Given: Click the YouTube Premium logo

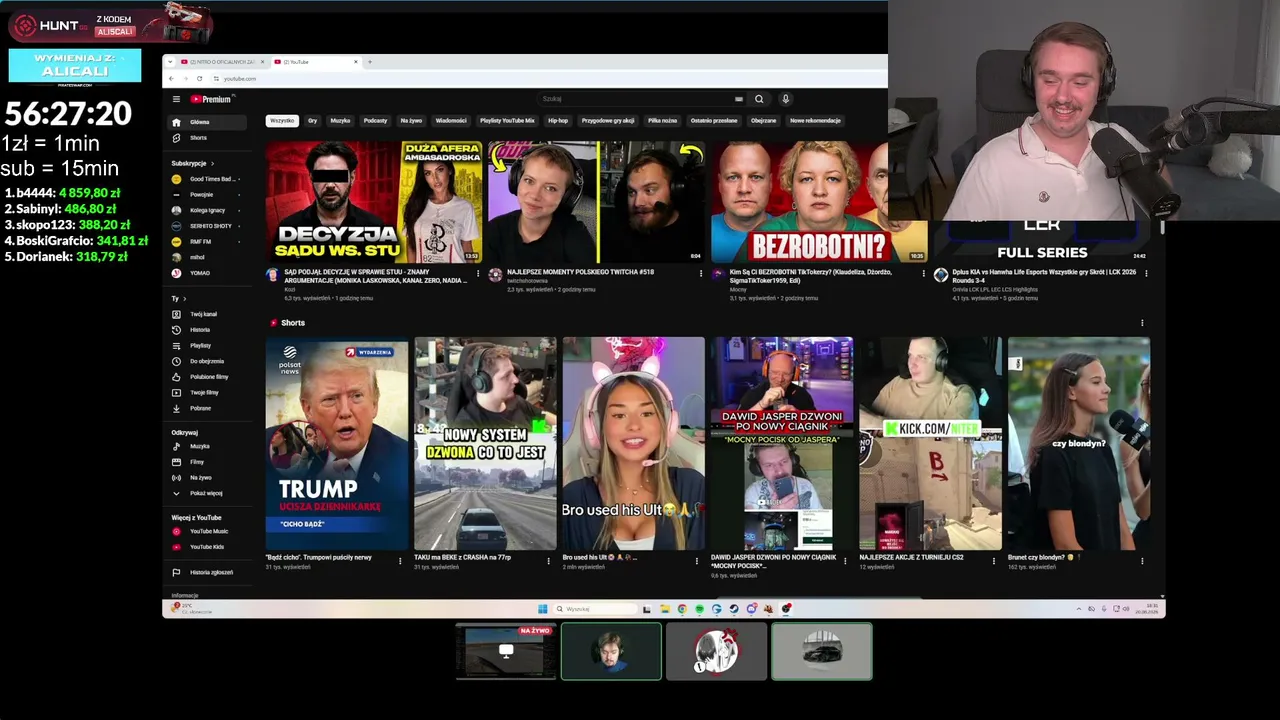Looking at the screenshot, I should [x=211, y=99].
